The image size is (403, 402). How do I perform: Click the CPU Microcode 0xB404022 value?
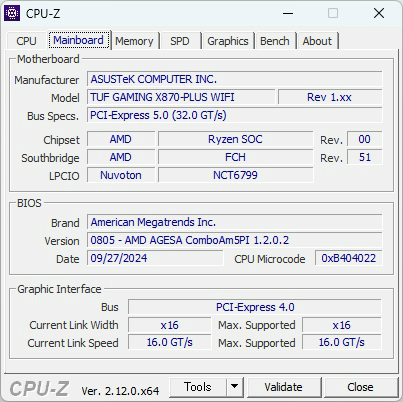[349, 258]
